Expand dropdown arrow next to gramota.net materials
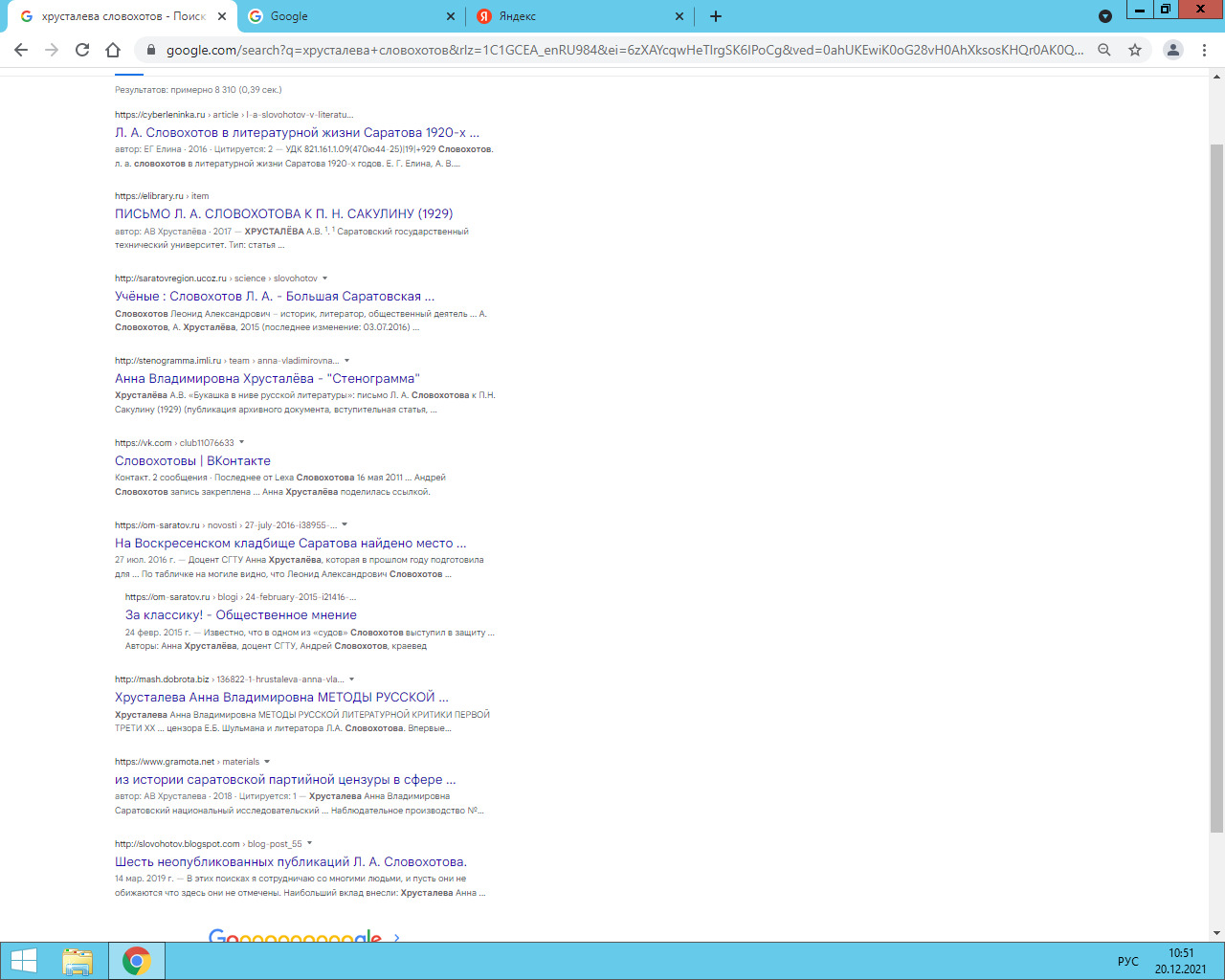 point(267,762)
